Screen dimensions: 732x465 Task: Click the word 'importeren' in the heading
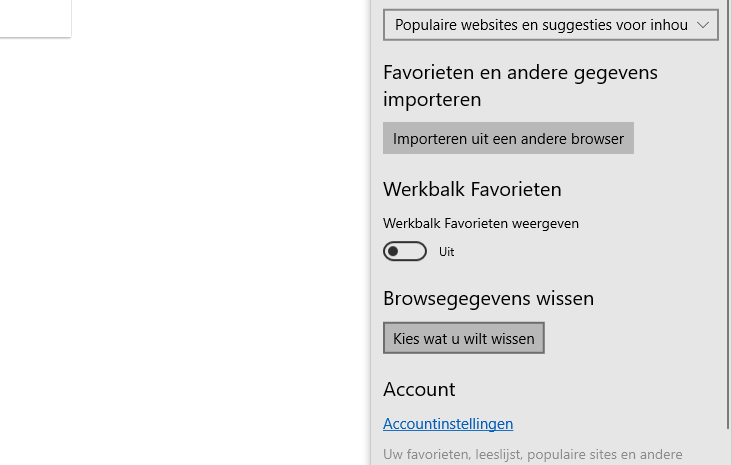coord(432,99)
